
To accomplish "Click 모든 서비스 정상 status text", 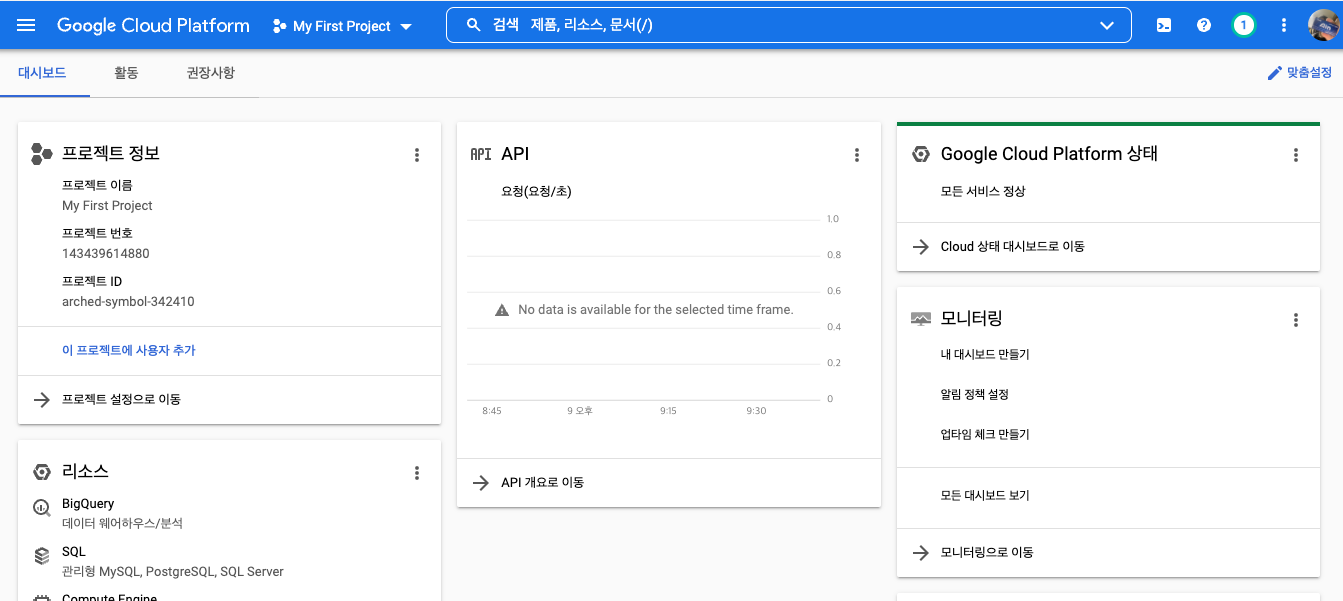I will [x=983, y=192].
